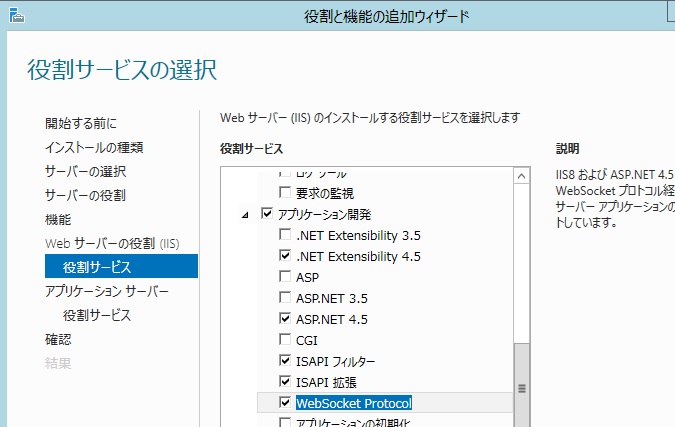Go to サーバーの選択 step
The image size is (675, 427).
86,172
